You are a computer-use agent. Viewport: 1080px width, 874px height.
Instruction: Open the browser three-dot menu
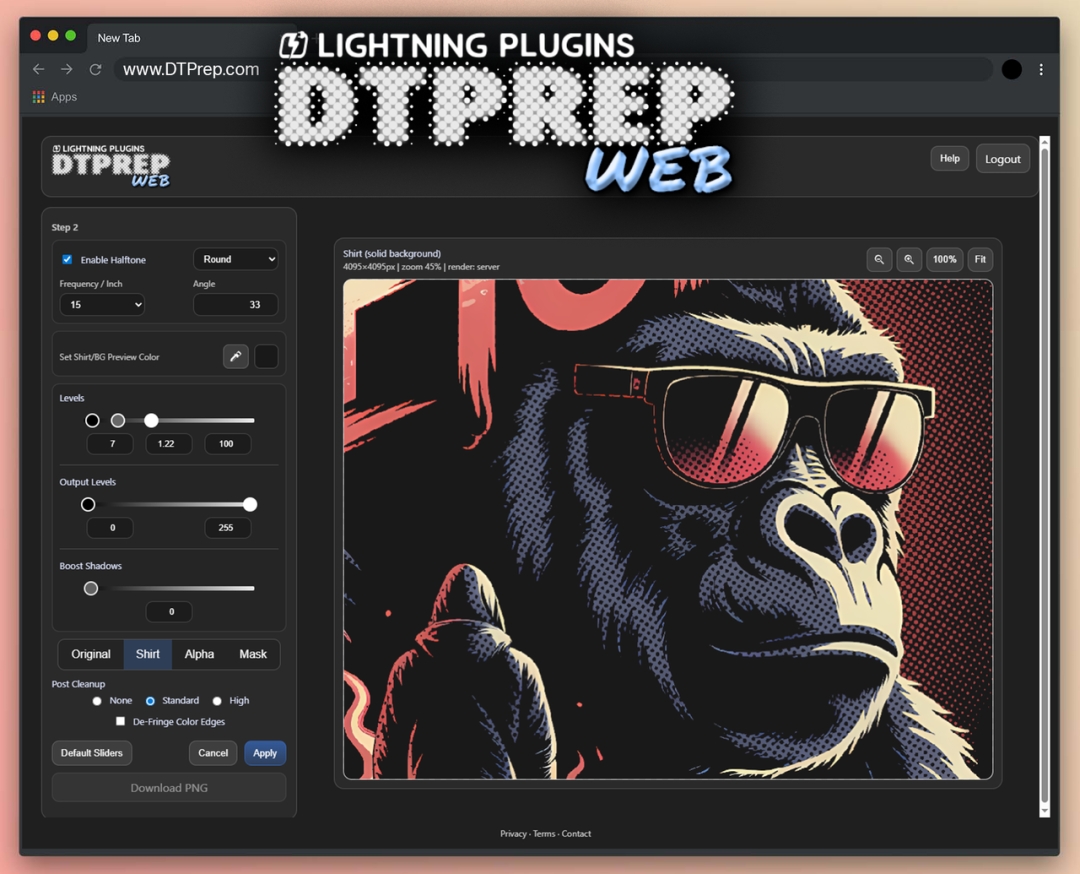click(1041, 70)
